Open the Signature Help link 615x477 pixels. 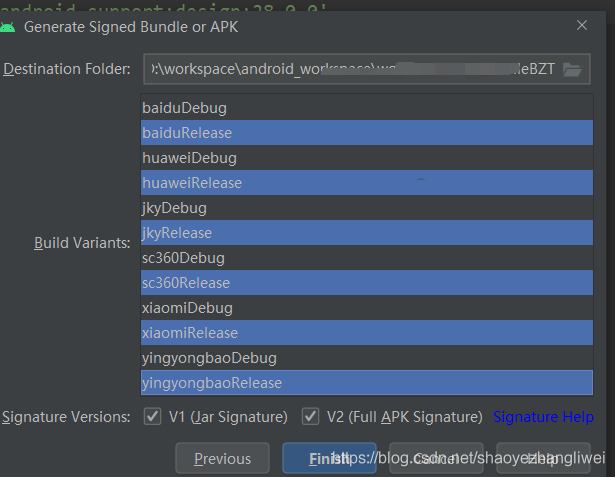click(543, 417)
